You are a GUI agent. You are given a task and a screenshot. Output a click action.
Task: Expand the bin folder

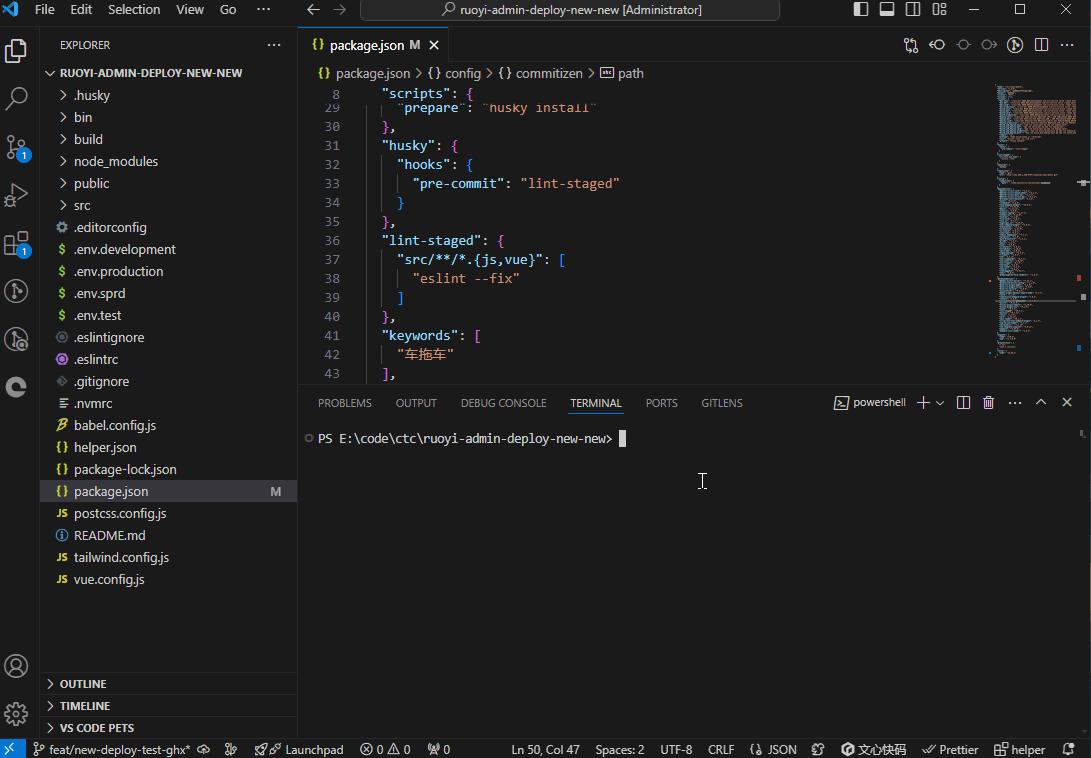click(169, 118)
